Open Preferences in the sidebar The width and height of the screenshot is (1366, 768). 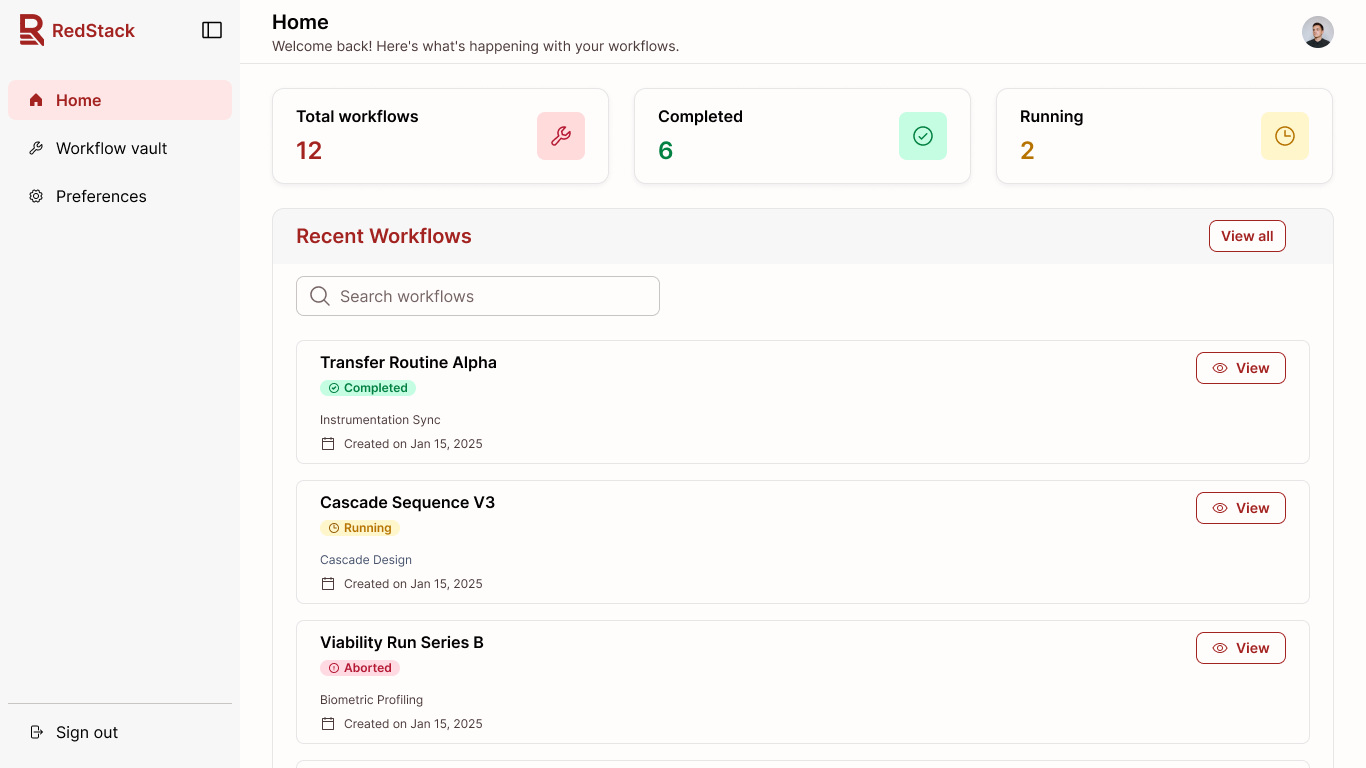(x=120, y=196)
